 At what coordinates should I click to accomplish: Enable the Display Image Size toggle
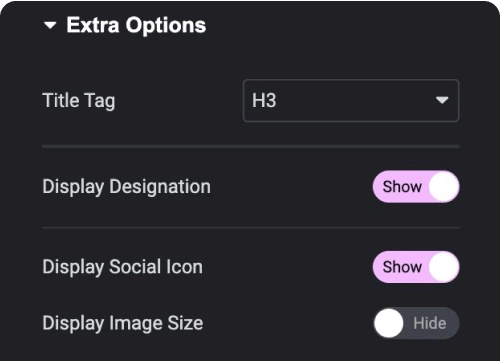(x=416, y=323)
